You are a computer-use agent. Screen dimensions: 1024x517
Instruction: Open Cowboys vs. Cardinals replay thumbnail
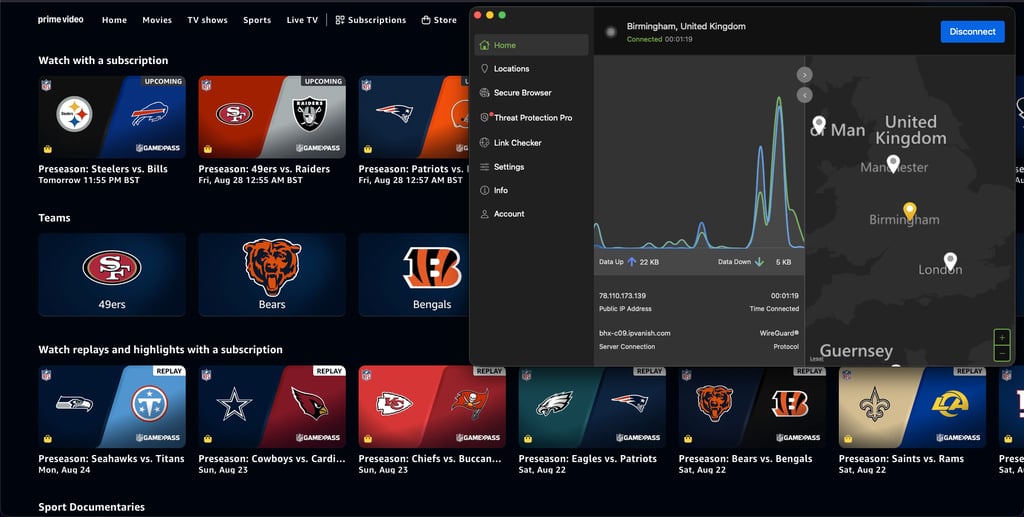272,407
